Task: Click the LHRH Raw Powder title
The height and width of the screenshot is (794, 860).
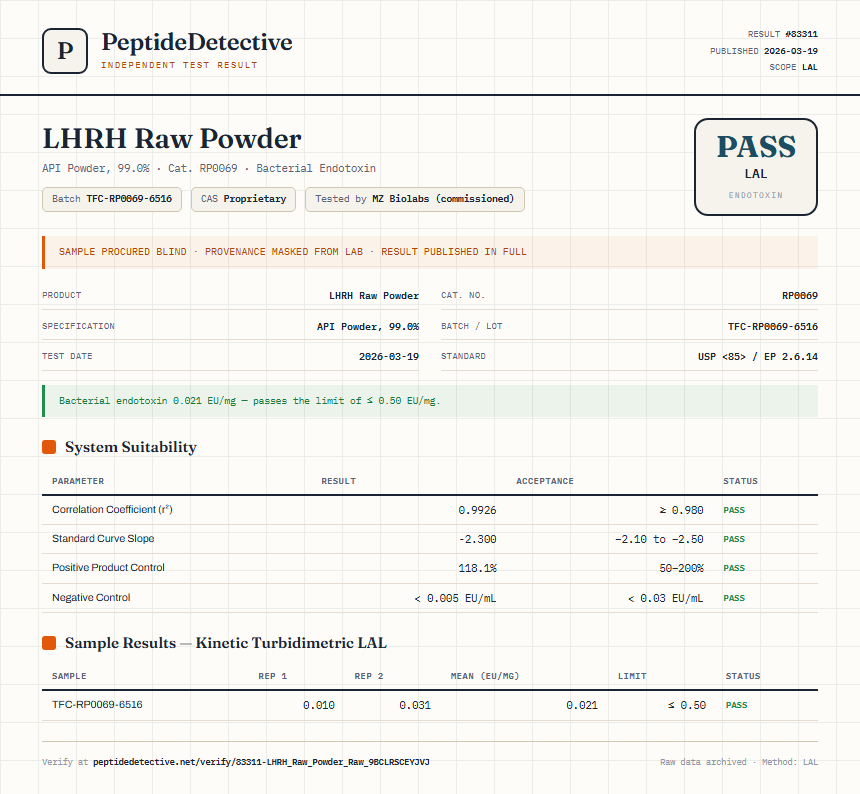Action: click(x=172, y=138)
